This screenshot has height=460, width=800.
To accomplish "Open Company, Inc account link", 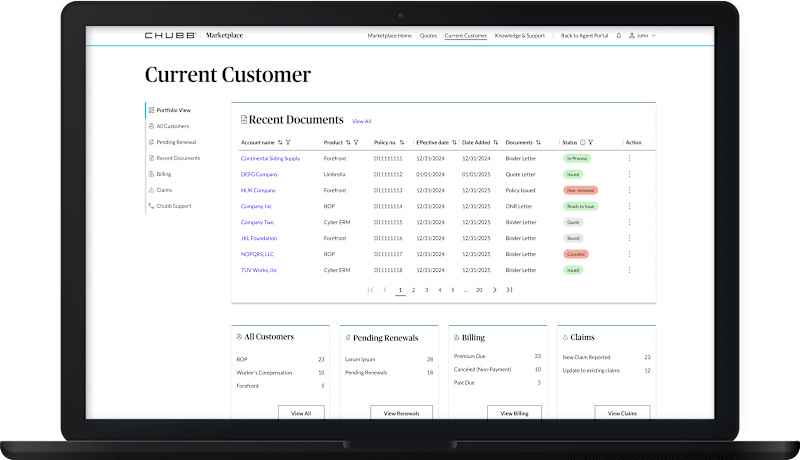I will pyautogui.click(x=256, y=207).
